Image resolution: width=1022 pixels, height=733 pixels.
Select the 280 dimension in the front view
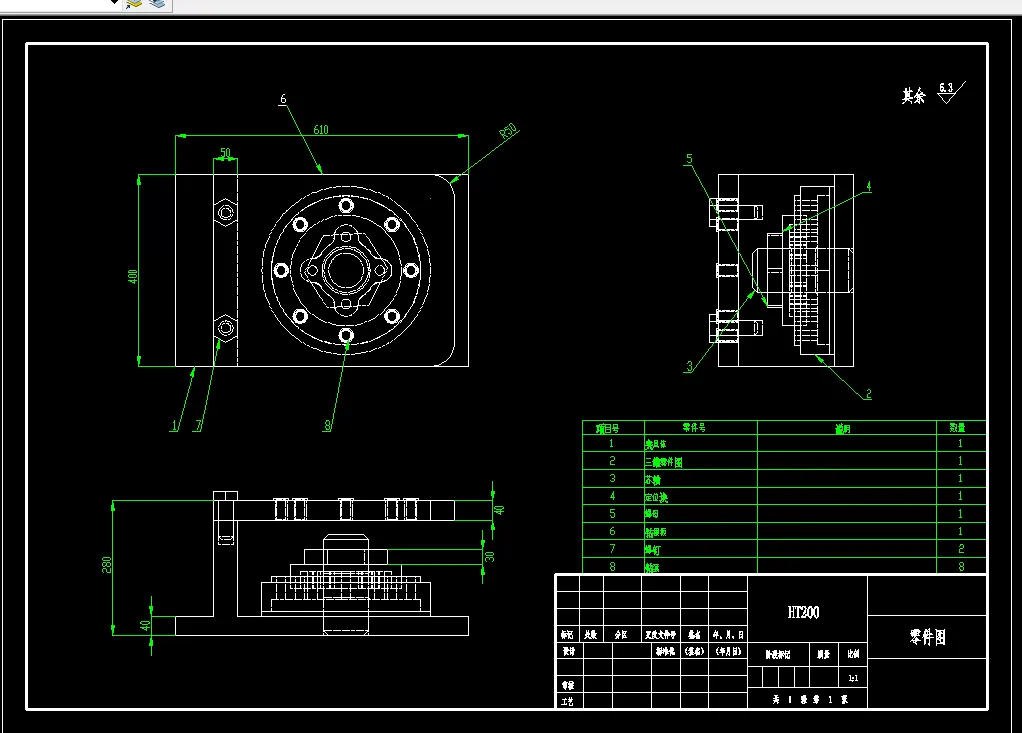107,564
